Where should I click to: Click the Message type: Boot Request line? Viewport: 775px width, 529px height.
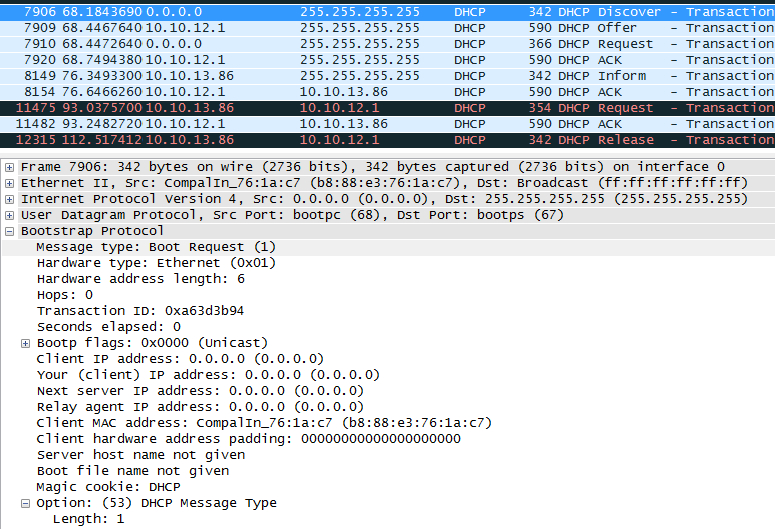click(x=156, y=247)
